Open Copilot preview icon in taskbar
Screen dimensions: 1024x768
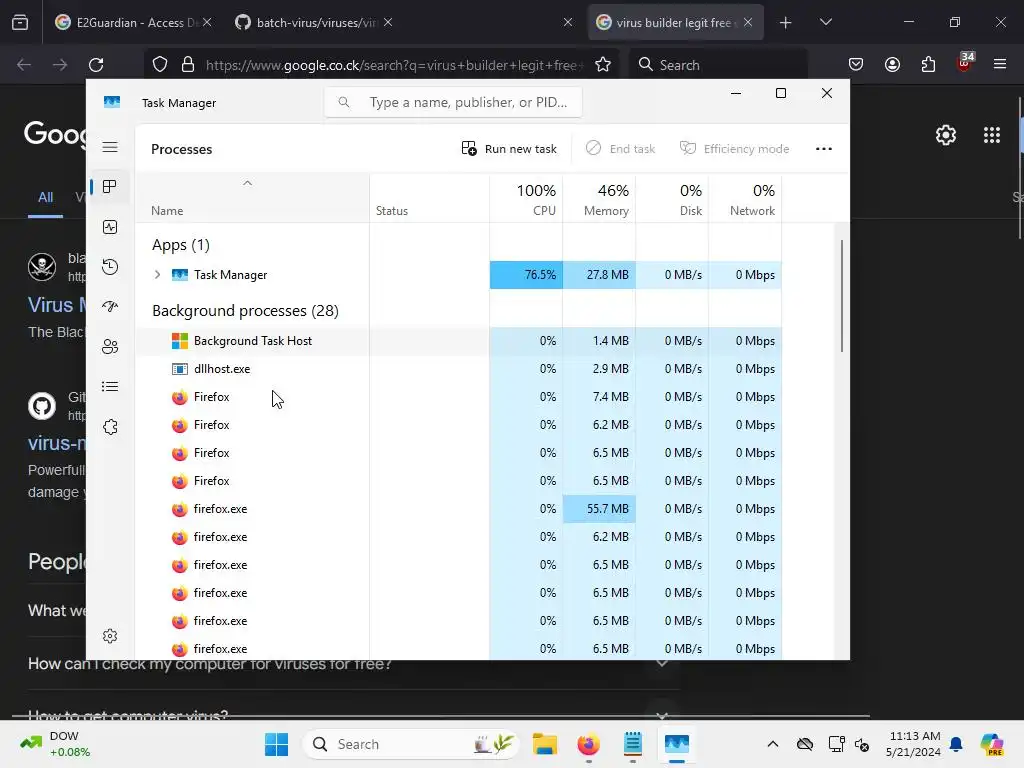click(992, 744)
